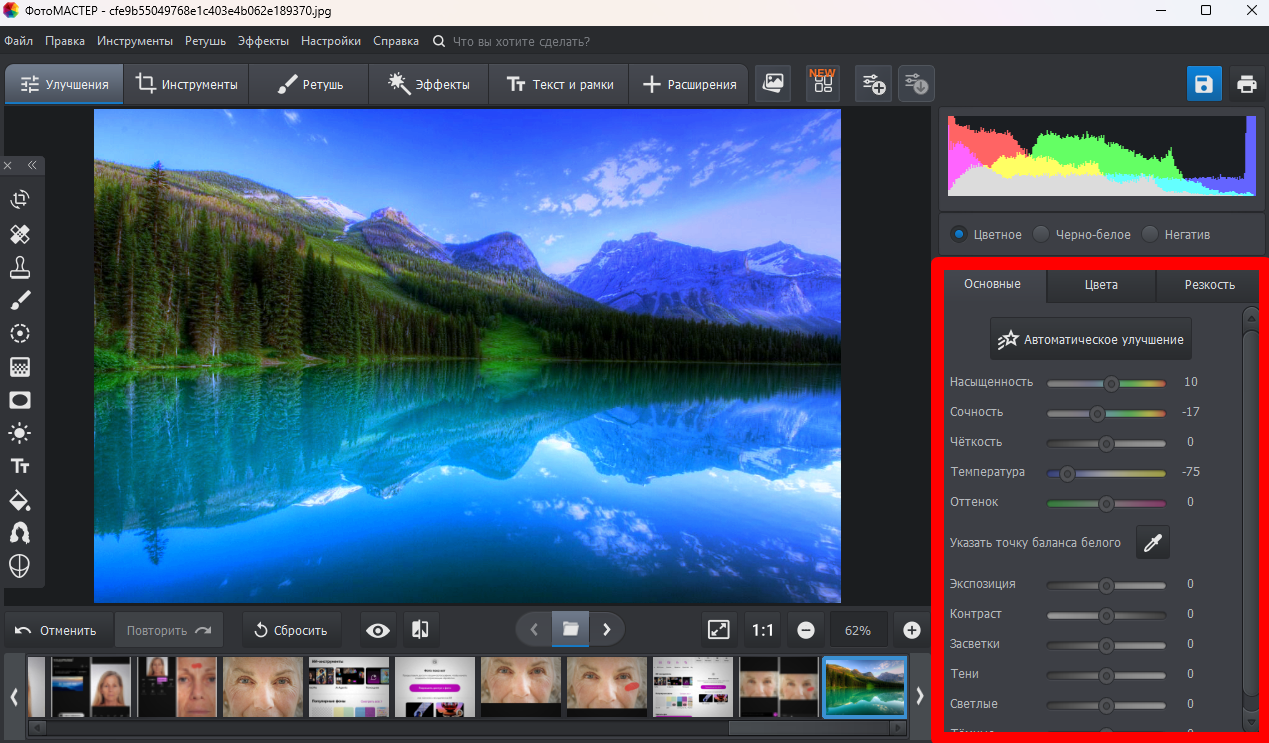Image resolution: width=1269 pixels, height=743 pixels.
Task: Choose the stamp tool in left toolbar
Action: pyautogui.click(x=20, y=267)
